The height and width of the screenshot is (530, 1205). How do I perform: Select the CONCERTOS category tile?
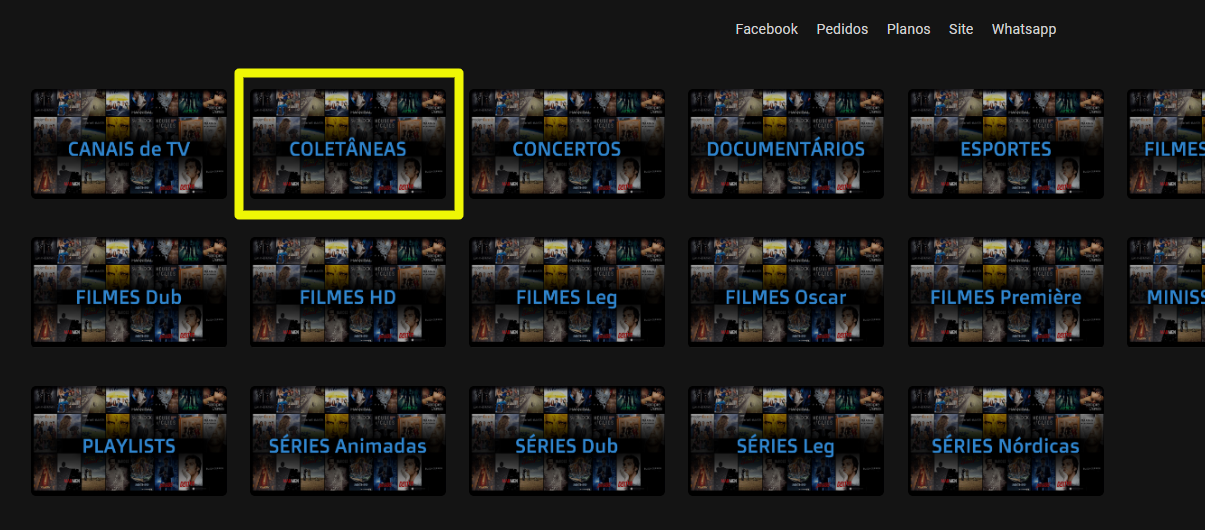pyautogui.click(x=567, y=144)
